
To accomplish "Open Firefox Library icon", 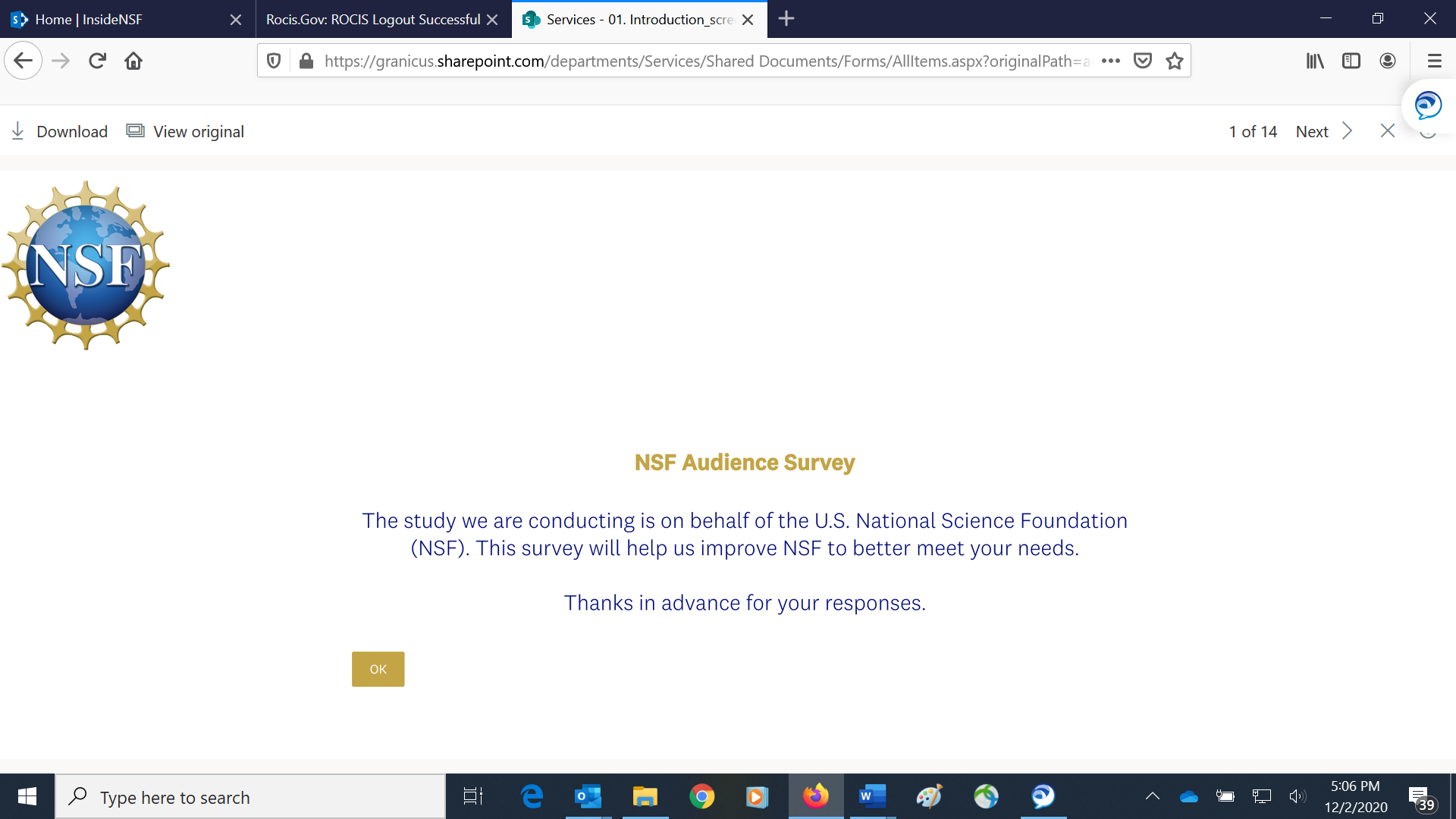I will 1315,61.
